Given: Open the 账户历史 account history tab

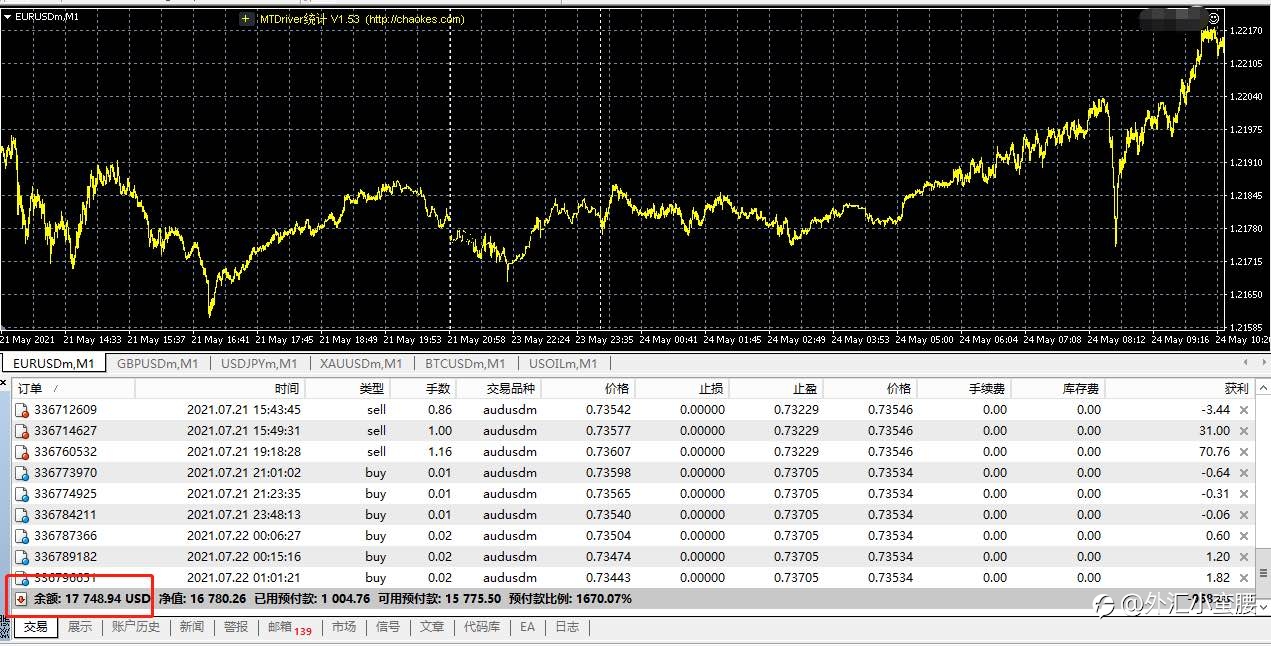Looking at the screenshot, I should click(136, 627).
